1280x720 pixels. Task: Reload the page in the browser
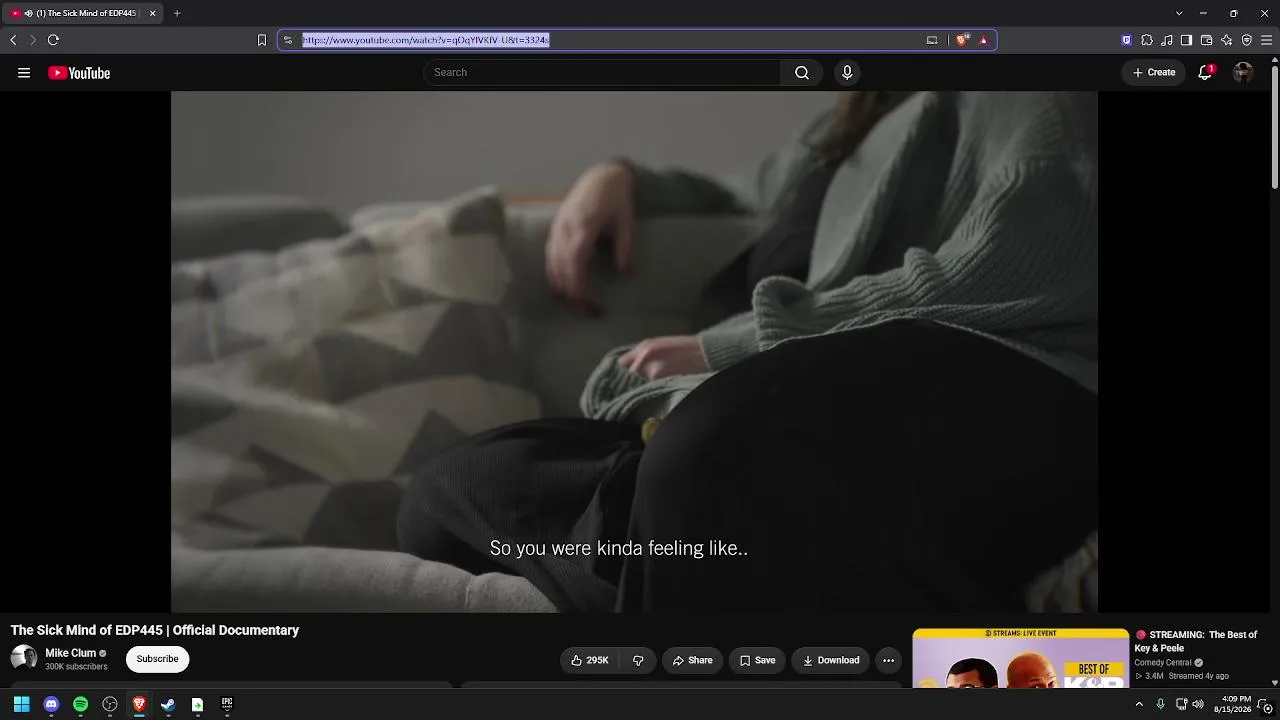(53, 40)
